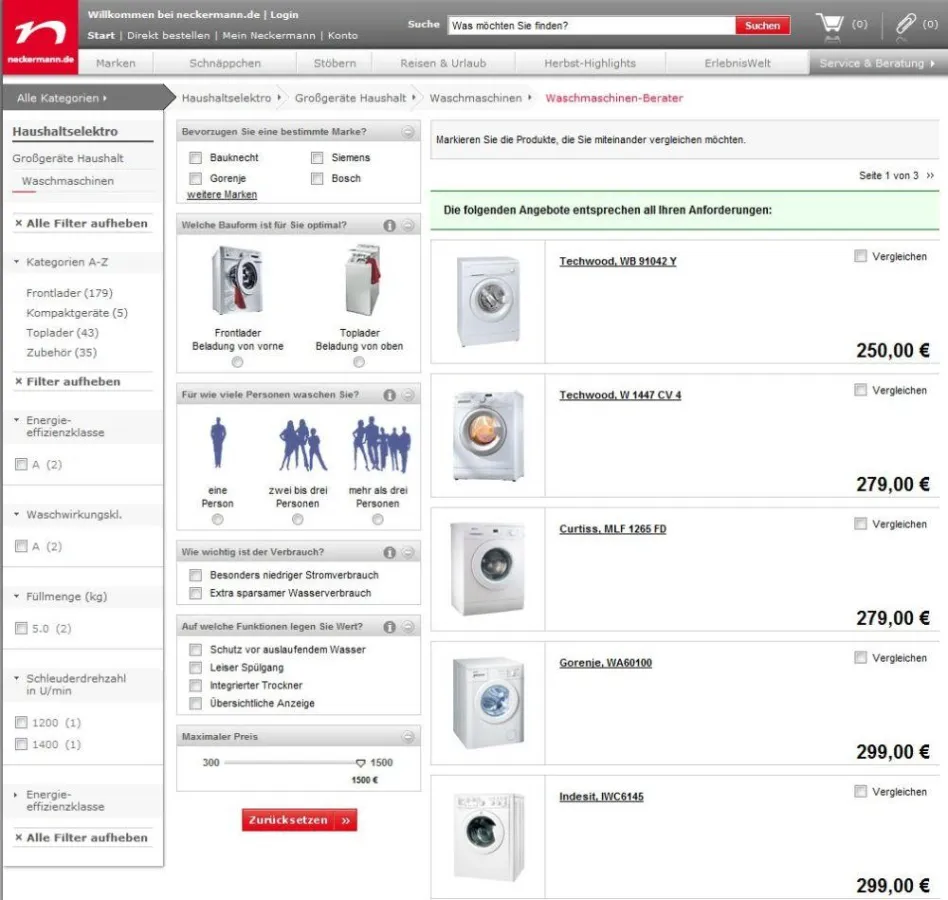Check the Bauknecht brand checkbox

coord(196,158)
